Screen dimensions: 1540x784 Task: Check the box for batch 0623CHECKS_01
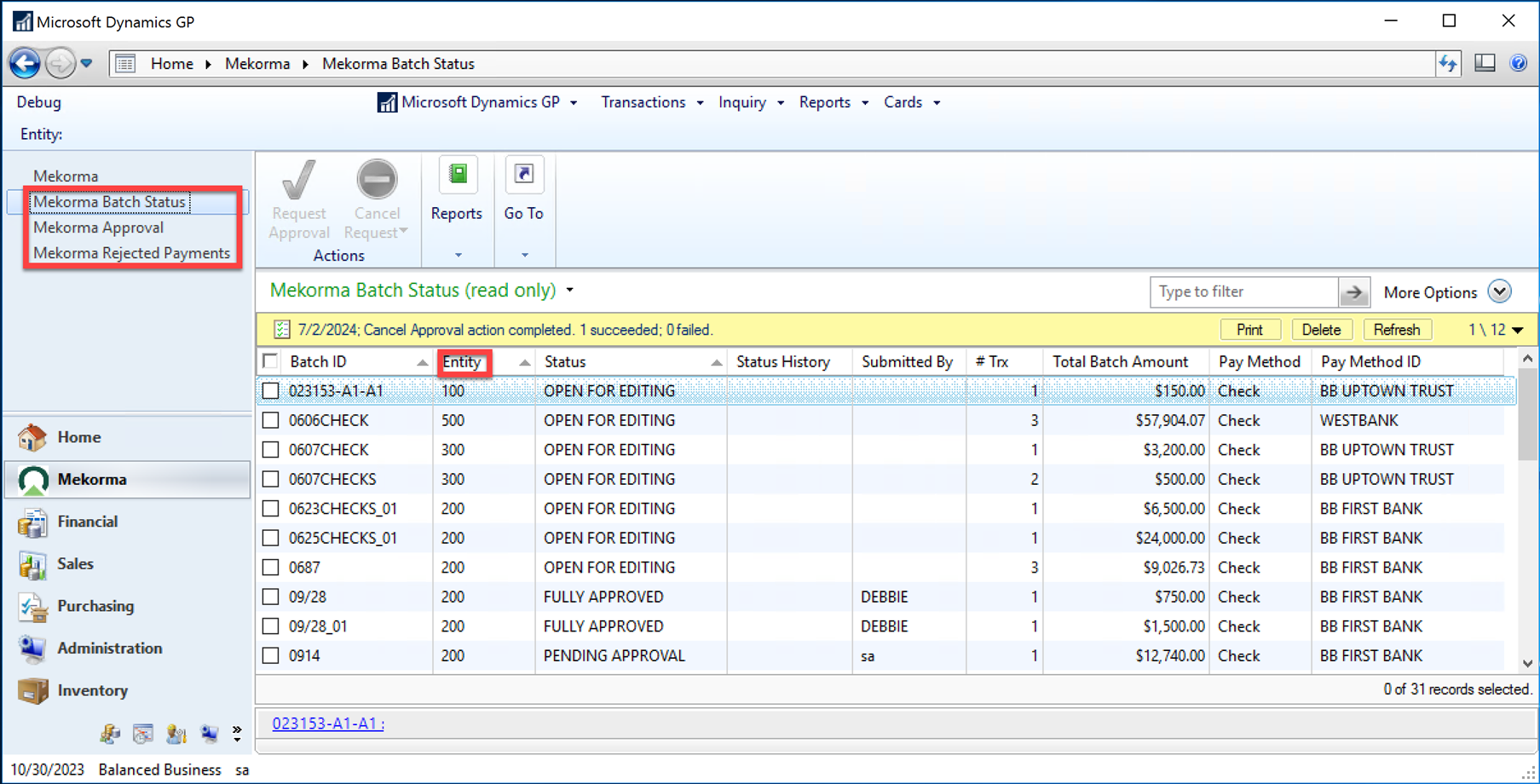[x=271, y=509]
